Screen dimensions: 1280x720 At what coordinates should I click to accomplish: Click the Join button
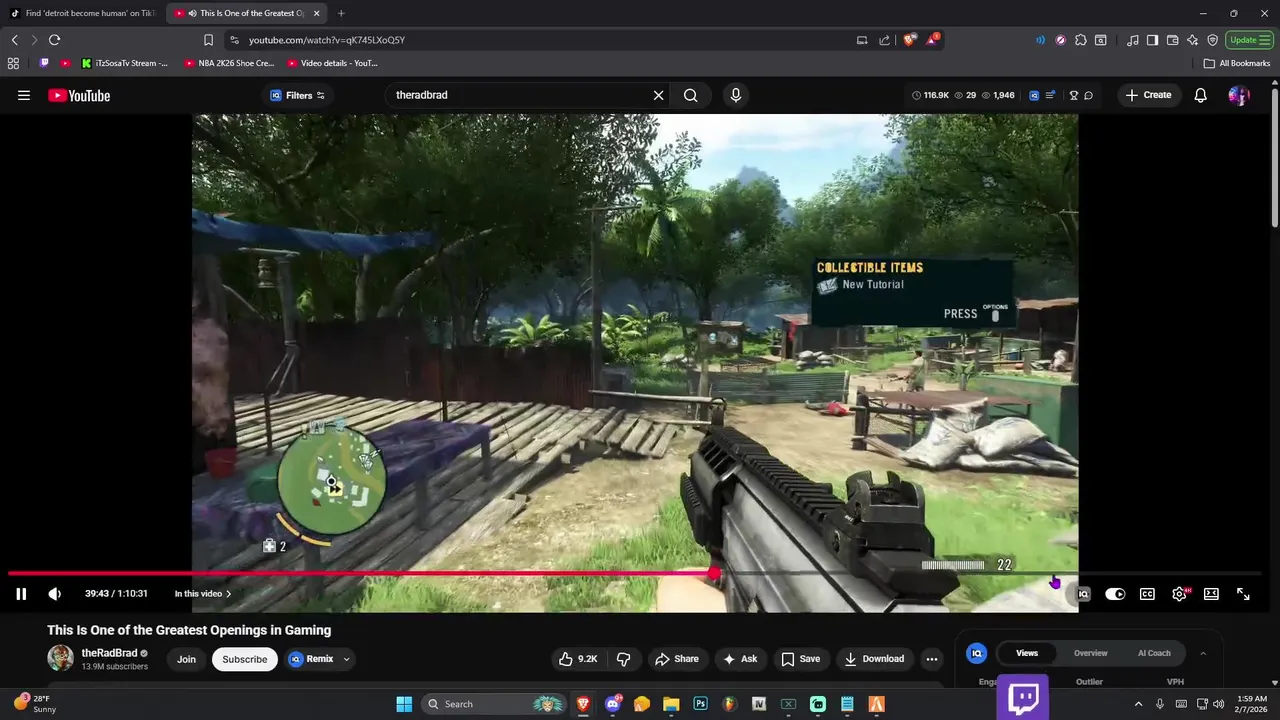coord(187,659)
